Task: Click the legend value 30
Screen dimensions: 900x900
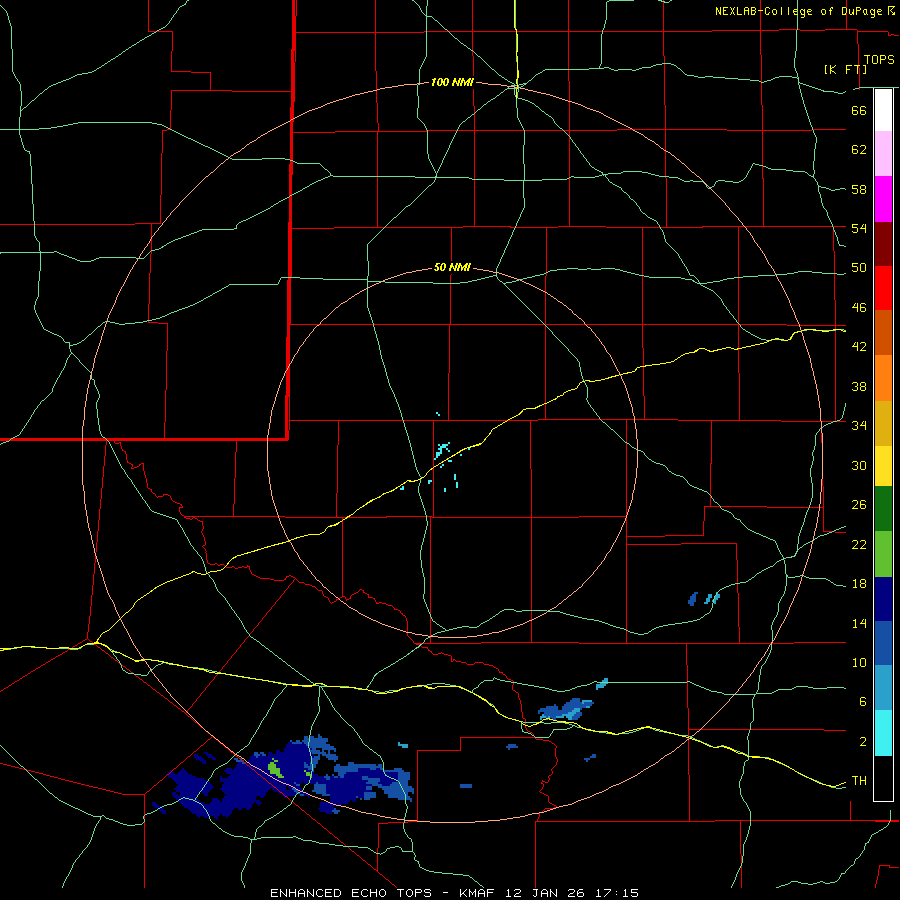Action: click(859, 465)
